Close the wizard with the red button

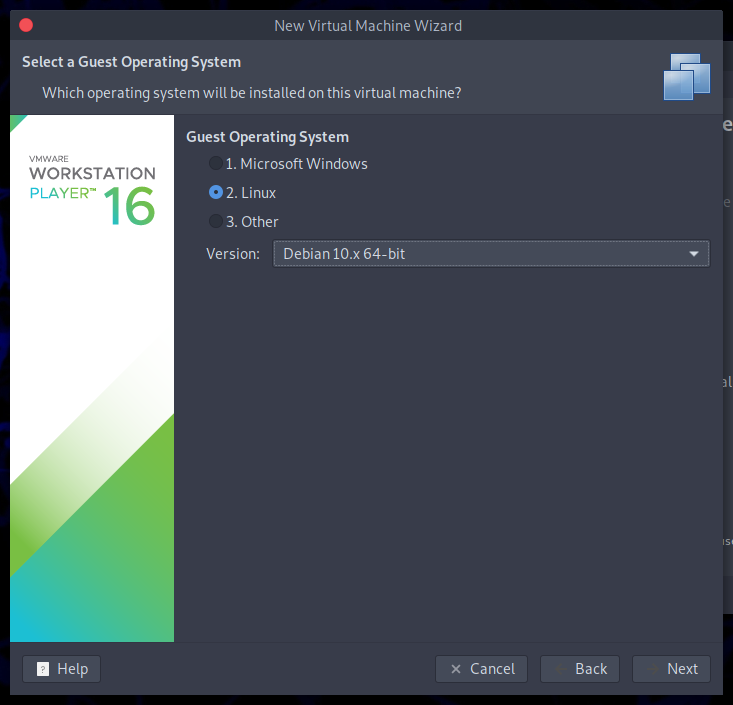25,25
